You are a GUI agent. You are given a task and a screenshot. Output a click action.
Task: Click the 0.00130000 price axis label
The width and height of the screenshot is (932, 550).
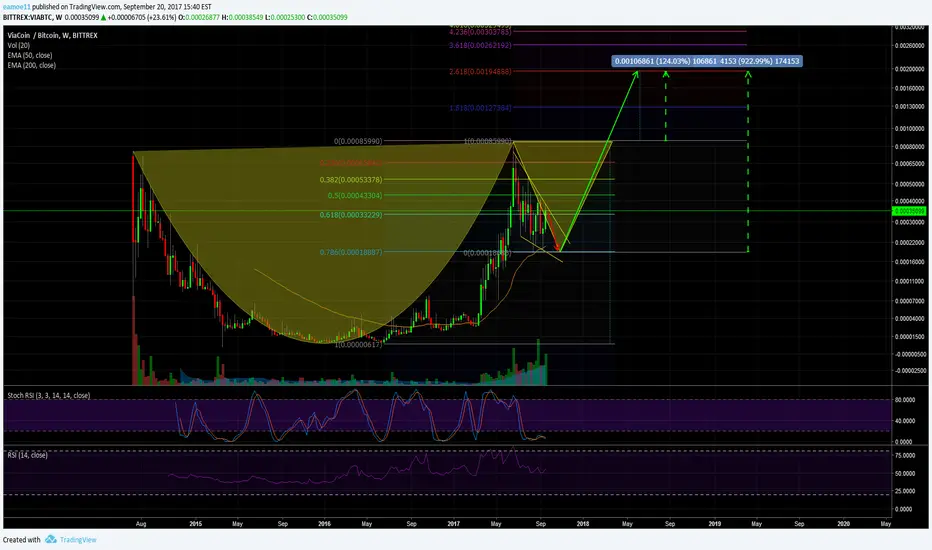click(x=909, y=107)
